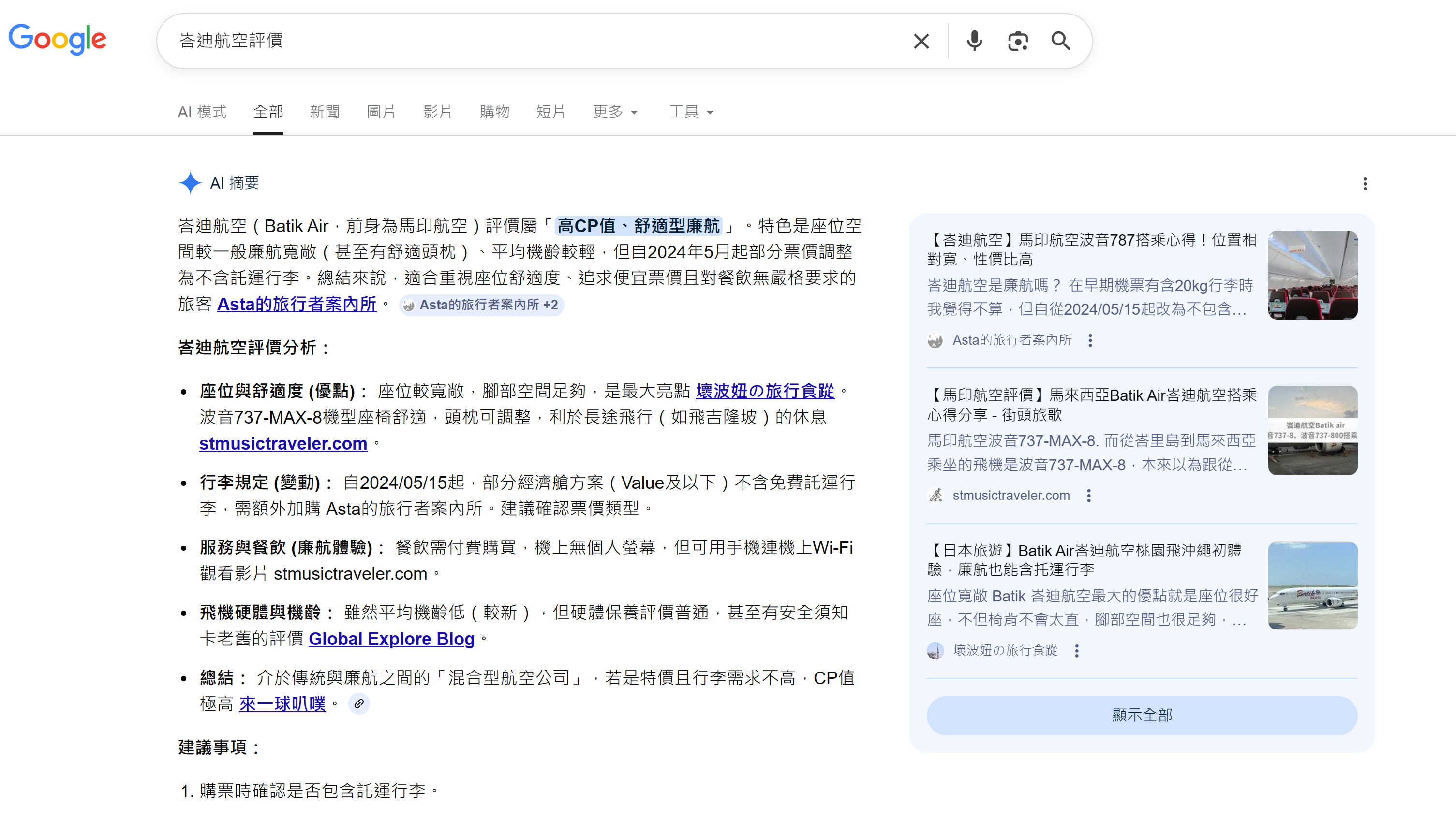Expand the 更多 dropdown
The width and height of the screenshot is (1456, 819).
[615, 112]
